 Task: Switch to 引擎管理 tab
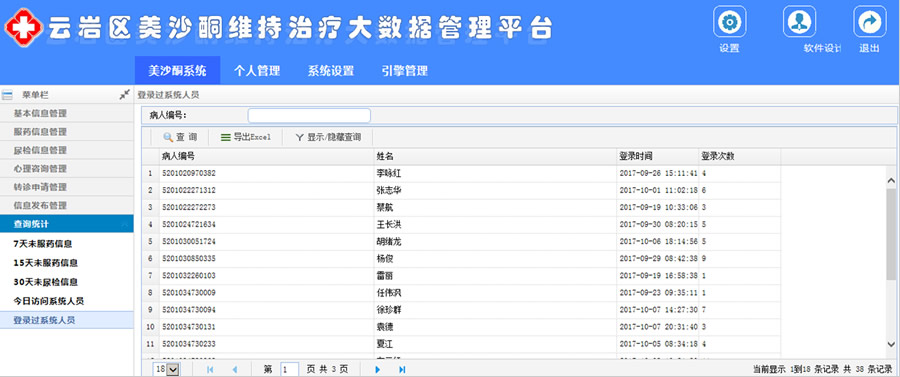click(x=405, y=71)
